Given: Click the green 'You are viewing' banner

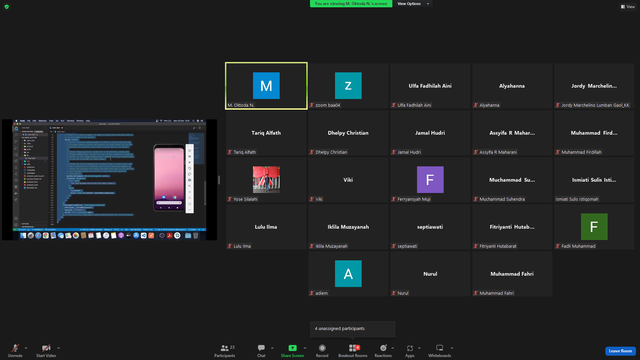Looking at the screenshot, I should pos(351,4).
